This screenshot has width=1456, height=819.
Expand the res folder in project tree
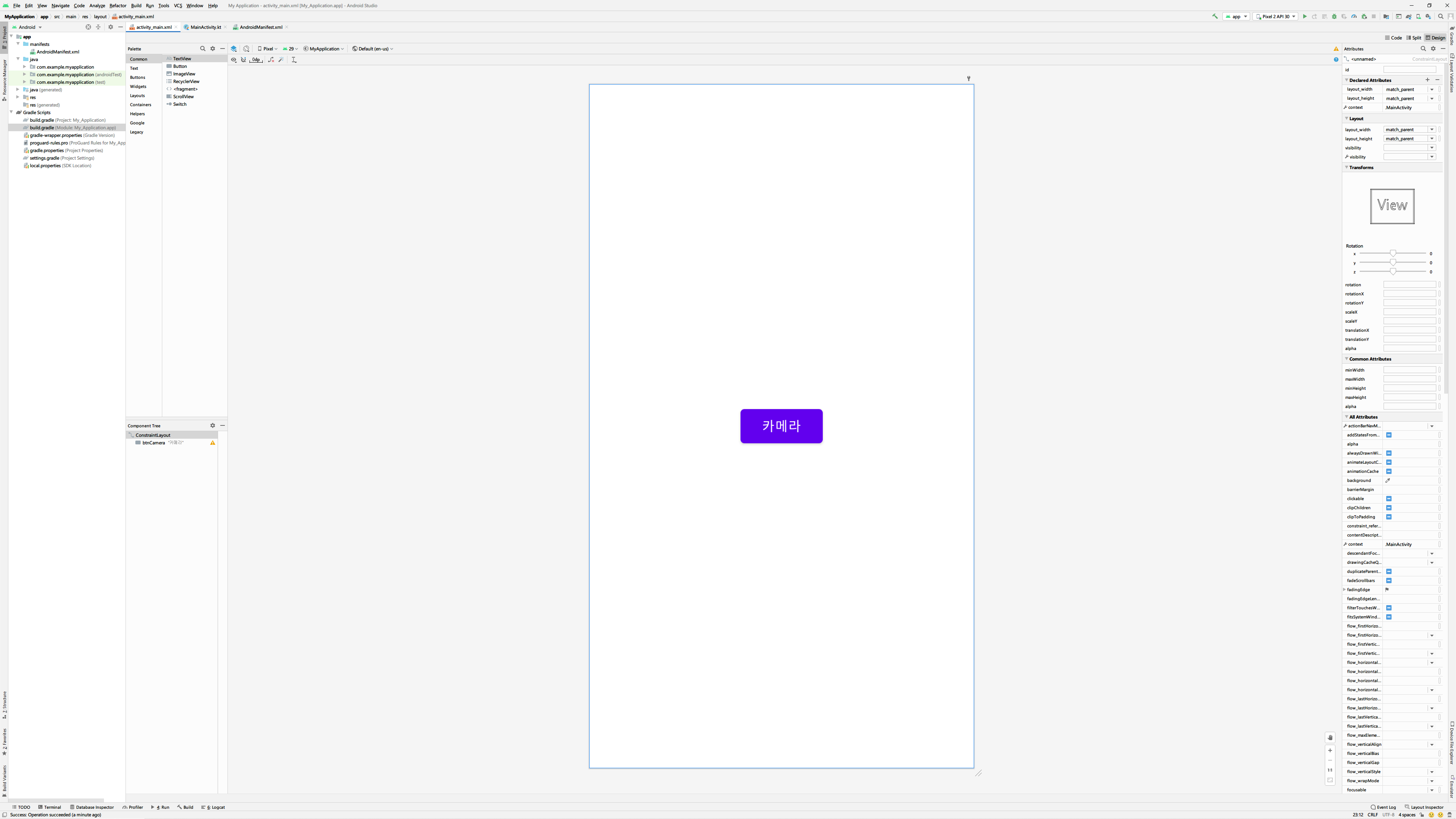(x=18, y=97)
